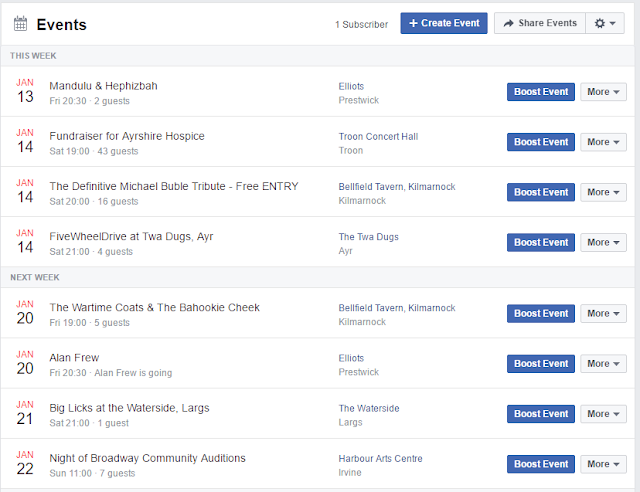Open More dropdown for Alan Frew event
Viewport: 640px width, 492px height.
pos(603,364)
